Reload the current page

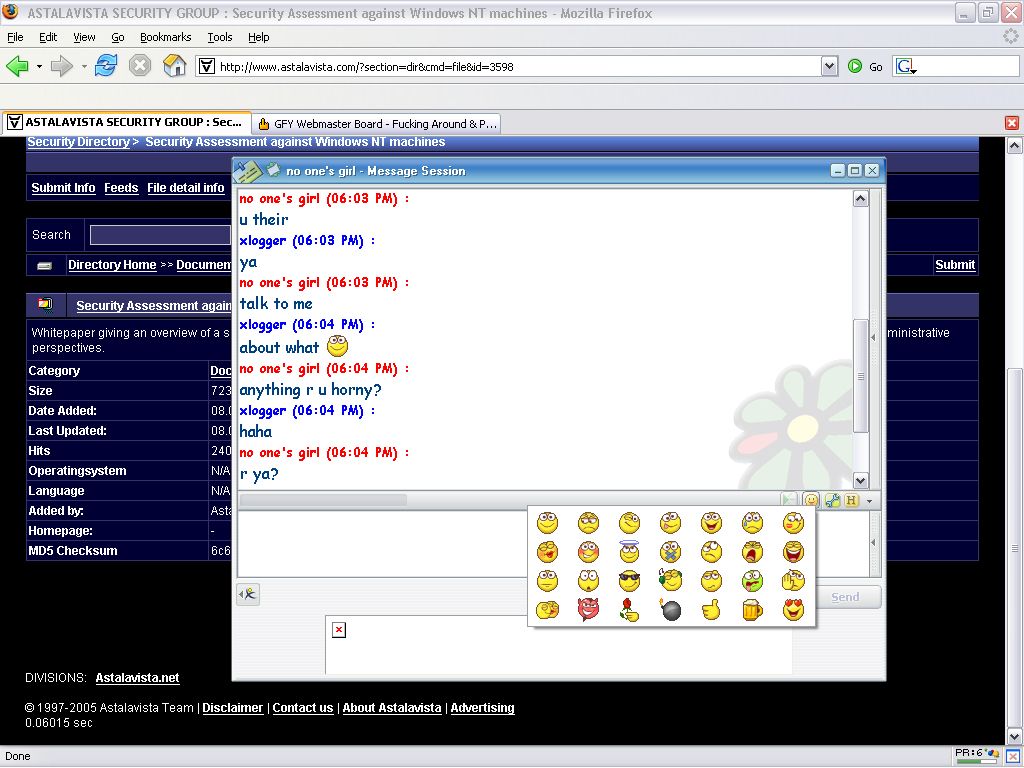(x=106, y=66)
